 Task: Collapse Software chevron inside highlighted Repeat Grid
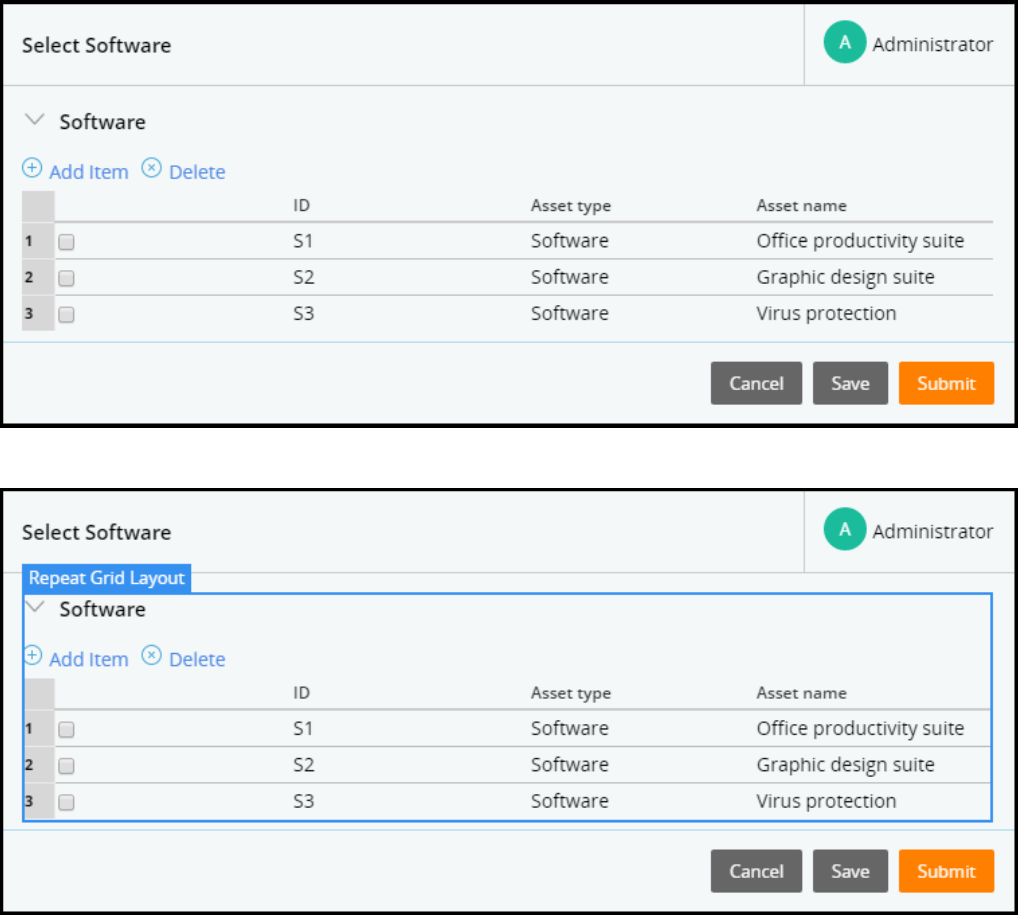click(35, 607)
